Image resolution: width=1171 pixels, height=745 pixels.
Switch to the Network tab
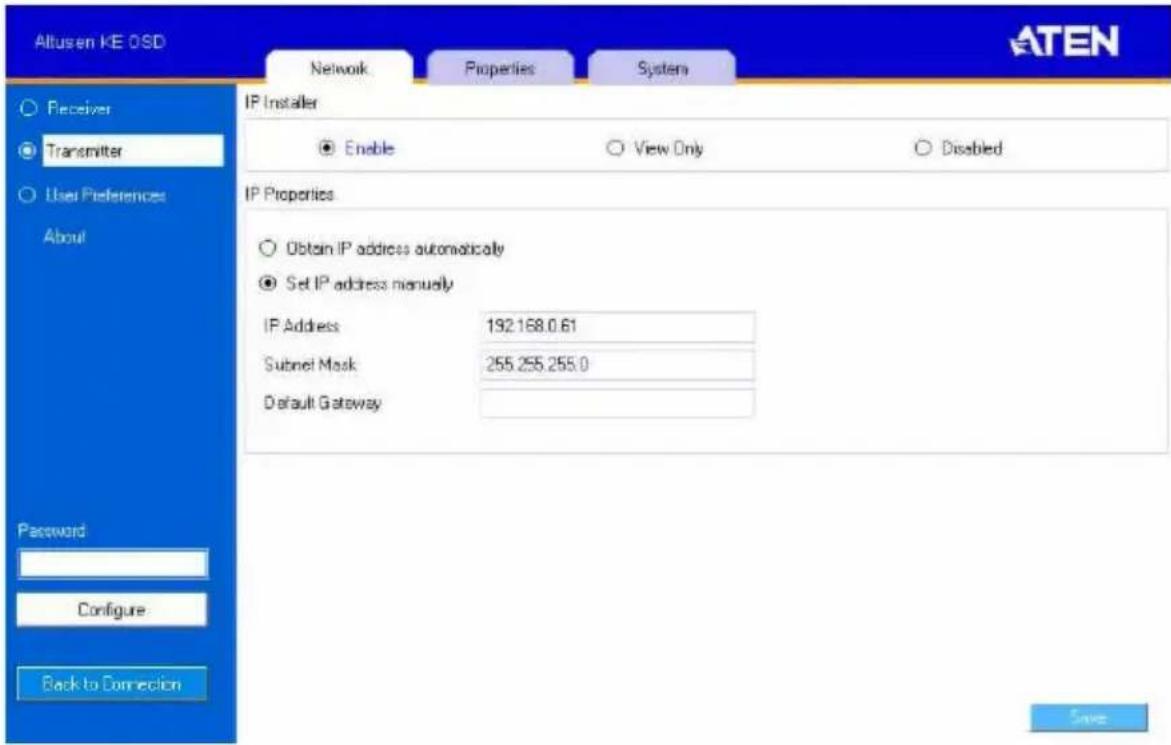pos(339,68)
